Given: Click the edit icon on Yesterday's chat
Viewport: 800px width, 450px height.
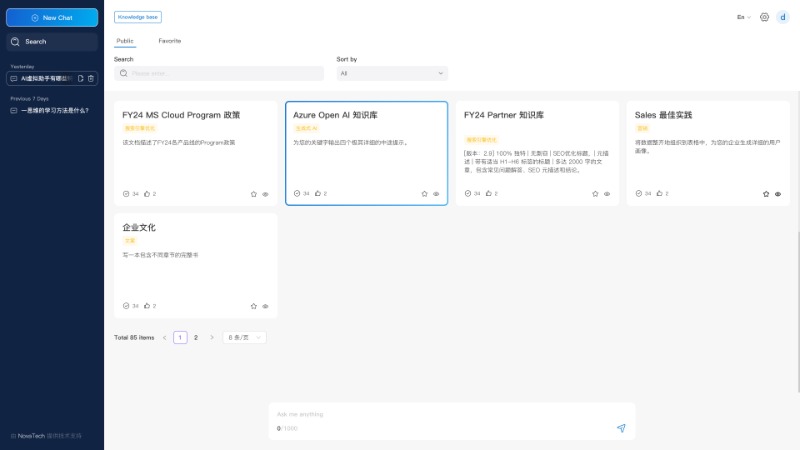Looking at the screenshot, I should click(x=80, y=78).
